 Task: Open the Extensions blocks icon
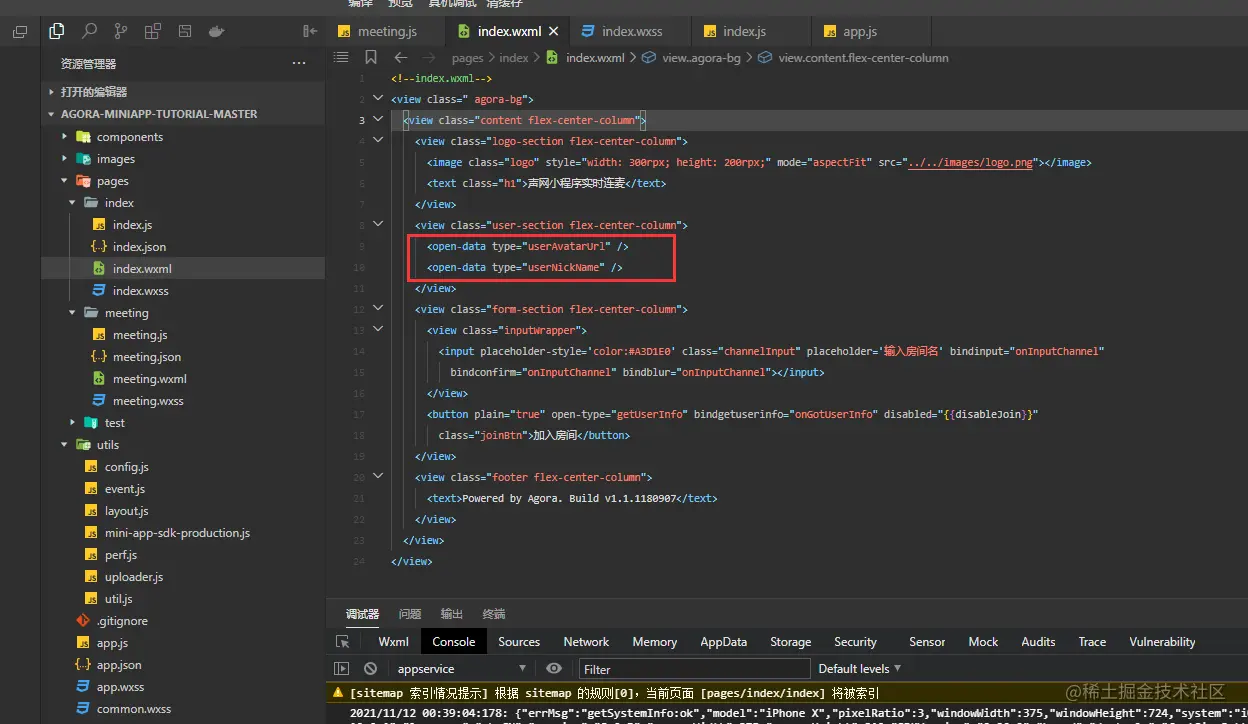153,31
